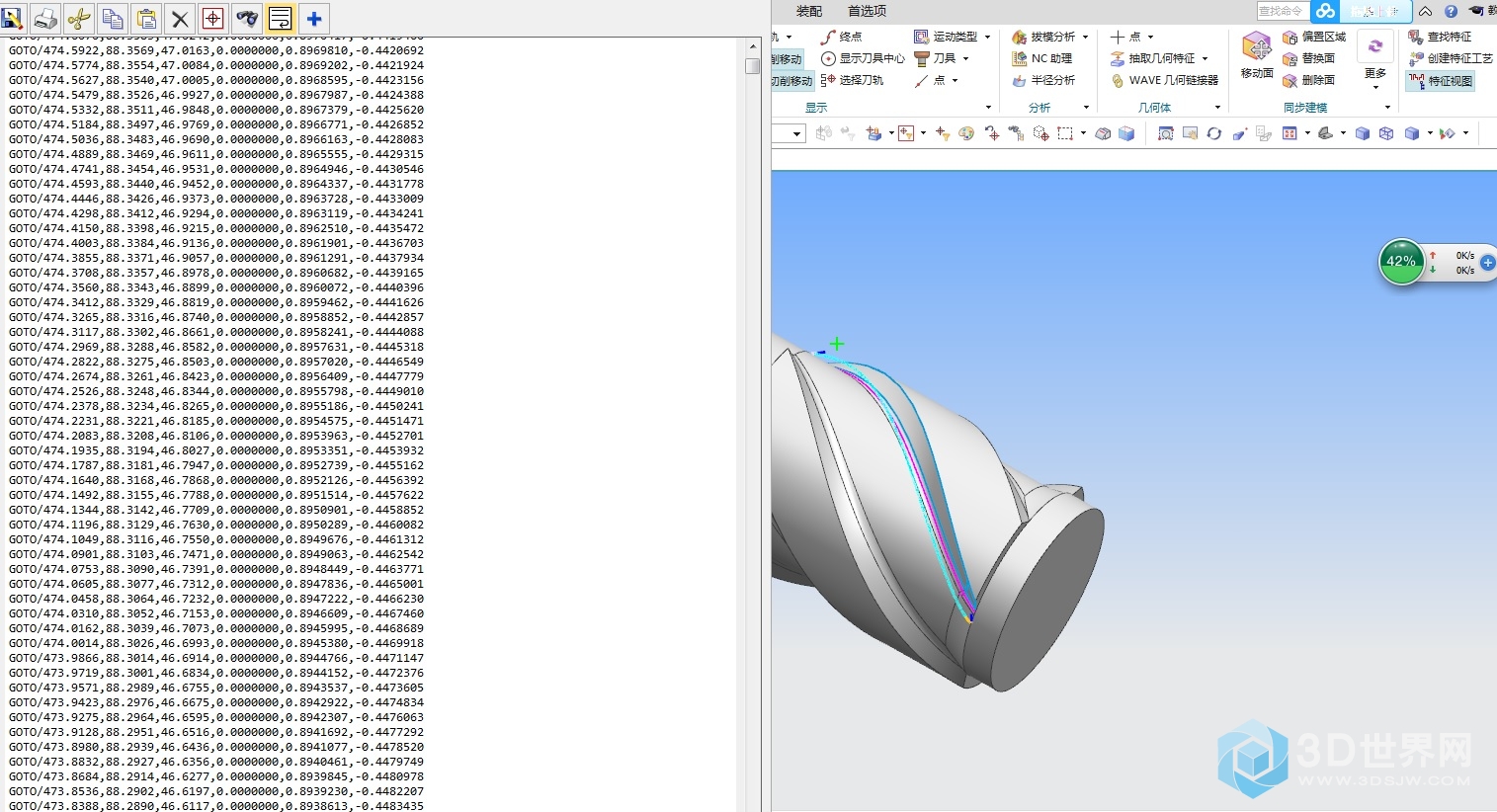
Task: Open Help via the question mark icon
Action: 1451,12
